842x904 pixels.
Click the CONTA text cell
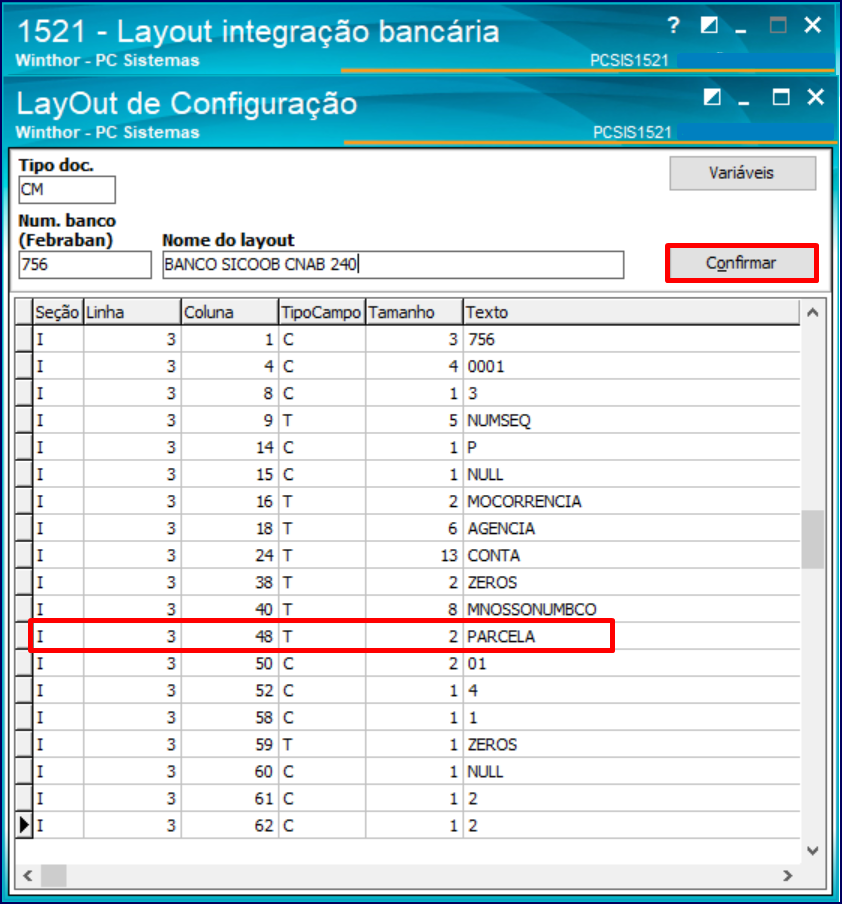click(632, 556)
